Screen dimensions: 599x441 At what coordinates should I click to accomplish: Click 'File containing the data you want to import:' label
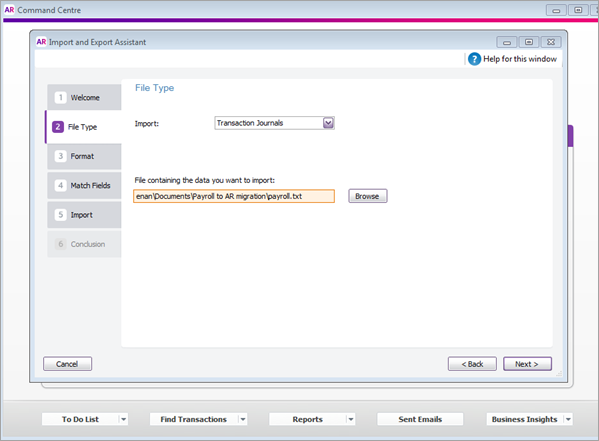click(205, 180)
